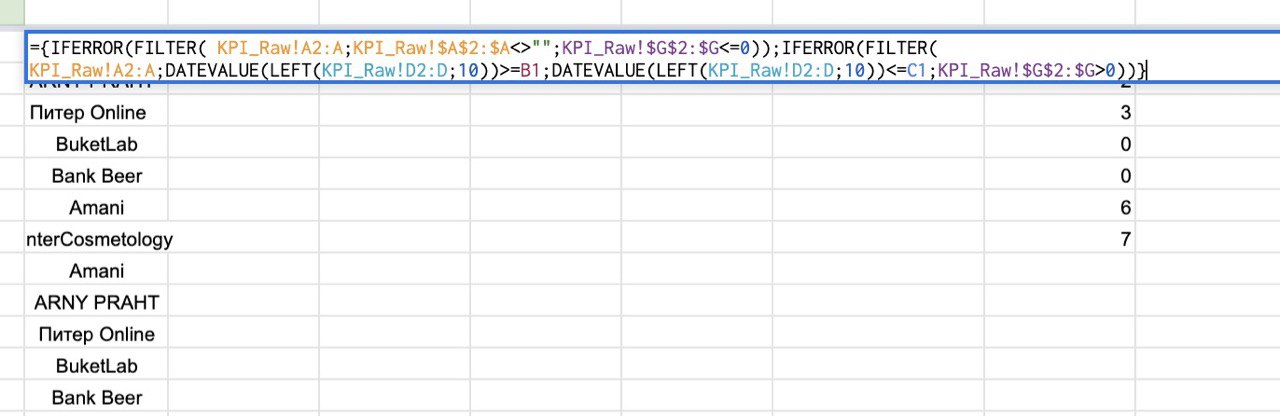This screenshot has height=416, width=1280.
Task: Select the BuketLab cell below the lower Питер Online
Action: pos(97,366)
